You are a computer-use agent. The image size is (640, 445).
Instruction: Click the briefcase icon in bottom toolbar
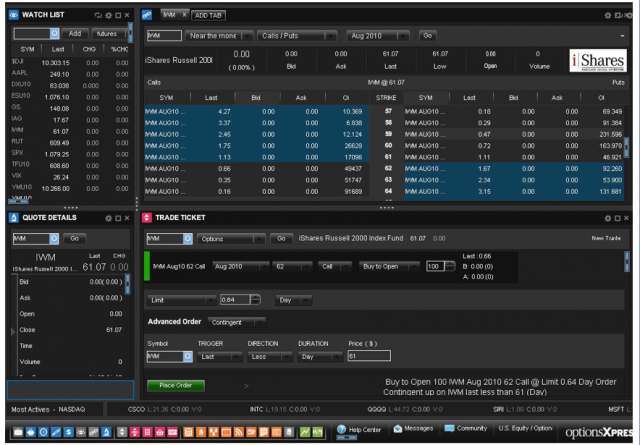point(18,432)
